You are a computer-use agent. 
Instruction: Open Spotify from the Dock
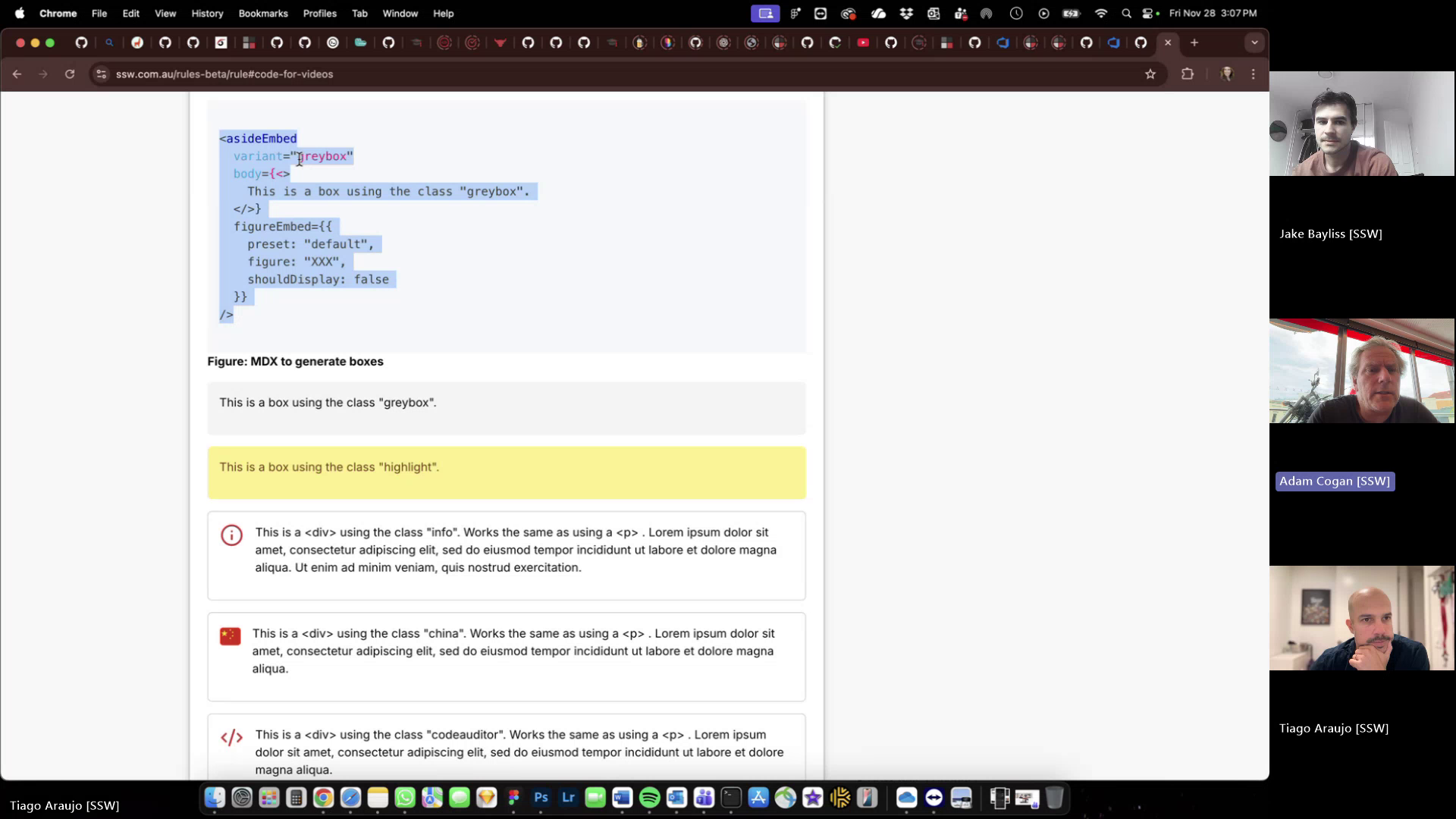[649, 798]
